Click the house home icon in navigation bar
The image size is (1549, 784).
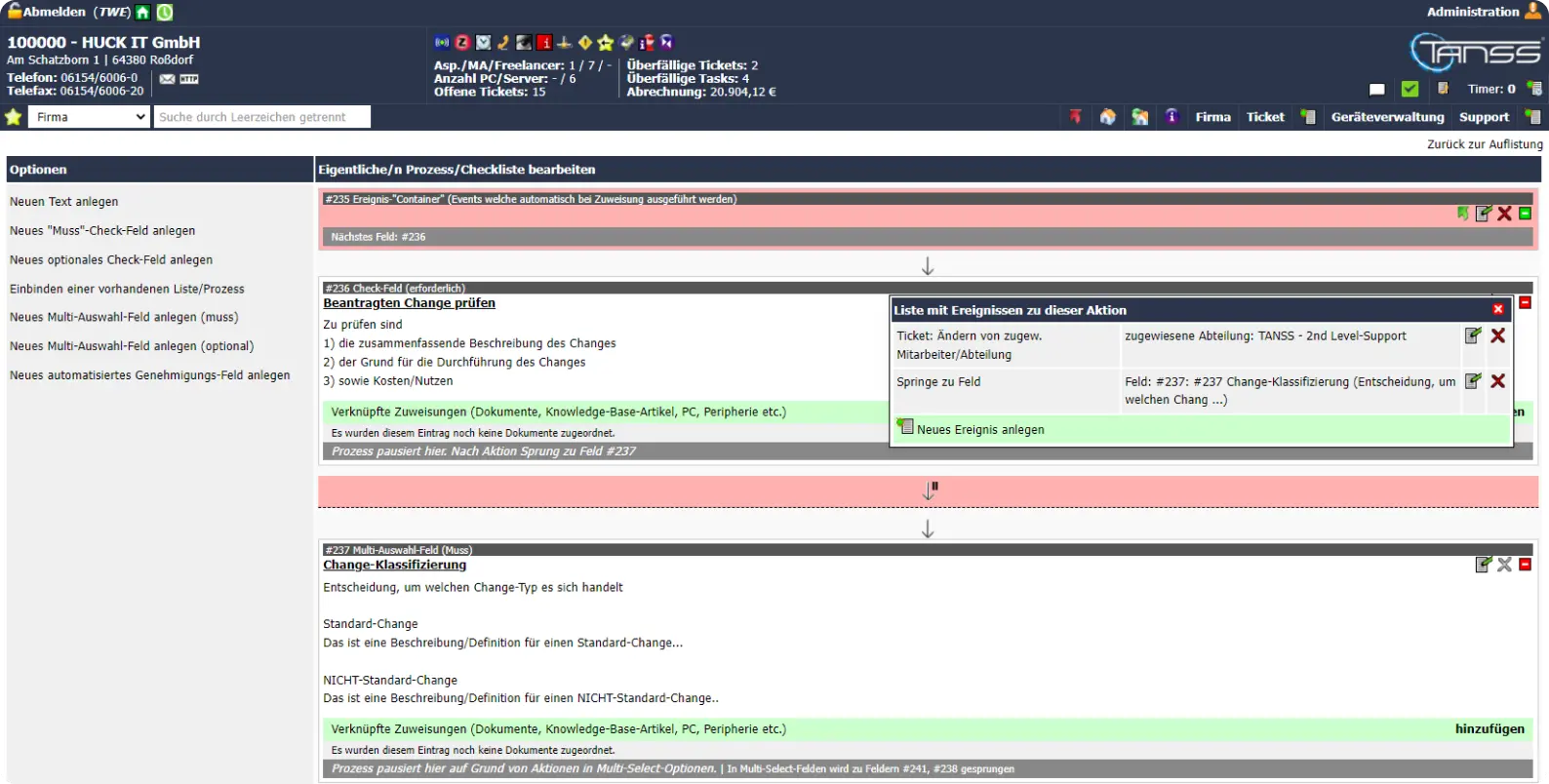[x=1107, y=117]
